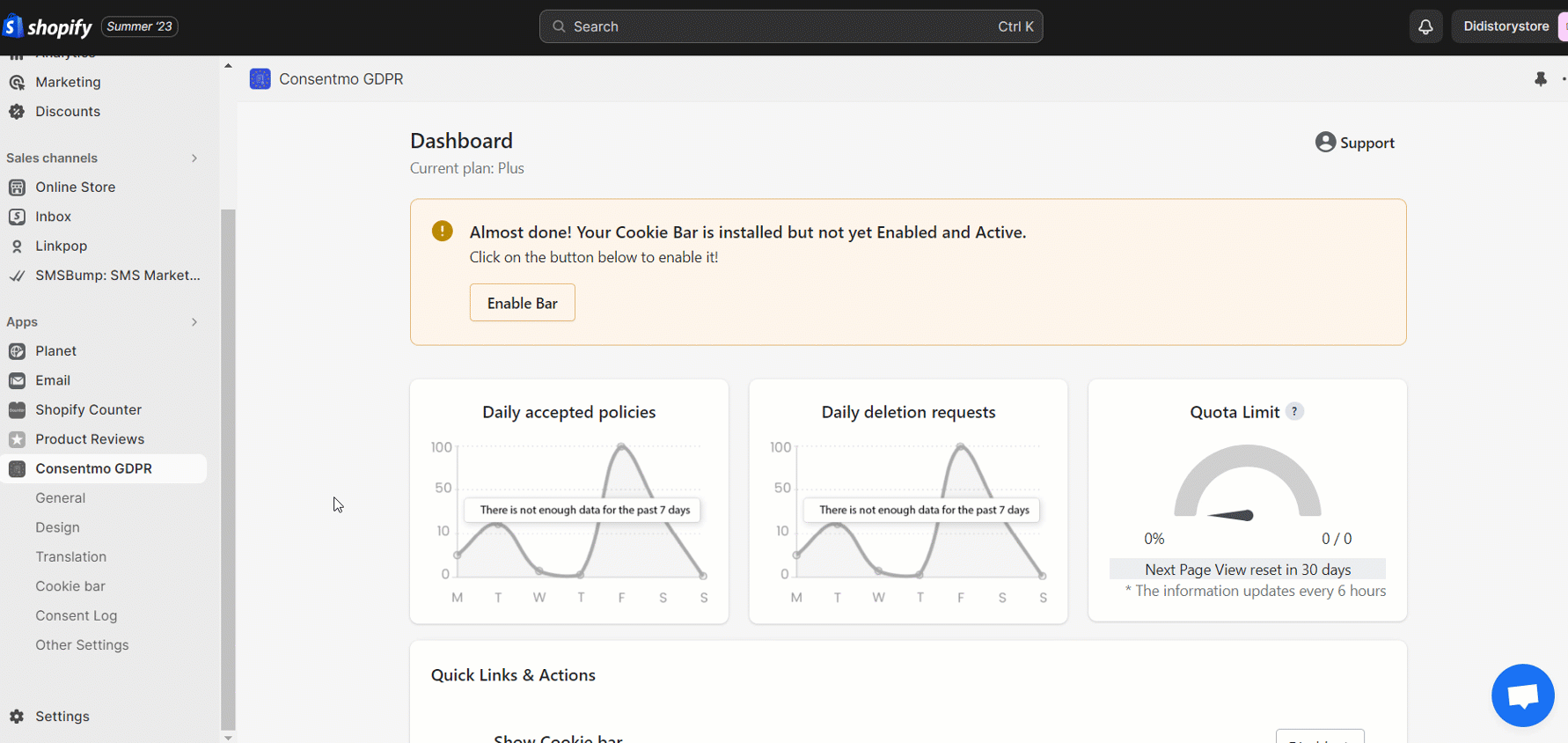Open the Planet app
1568x743 pixels.
click(x=55, y=351)
